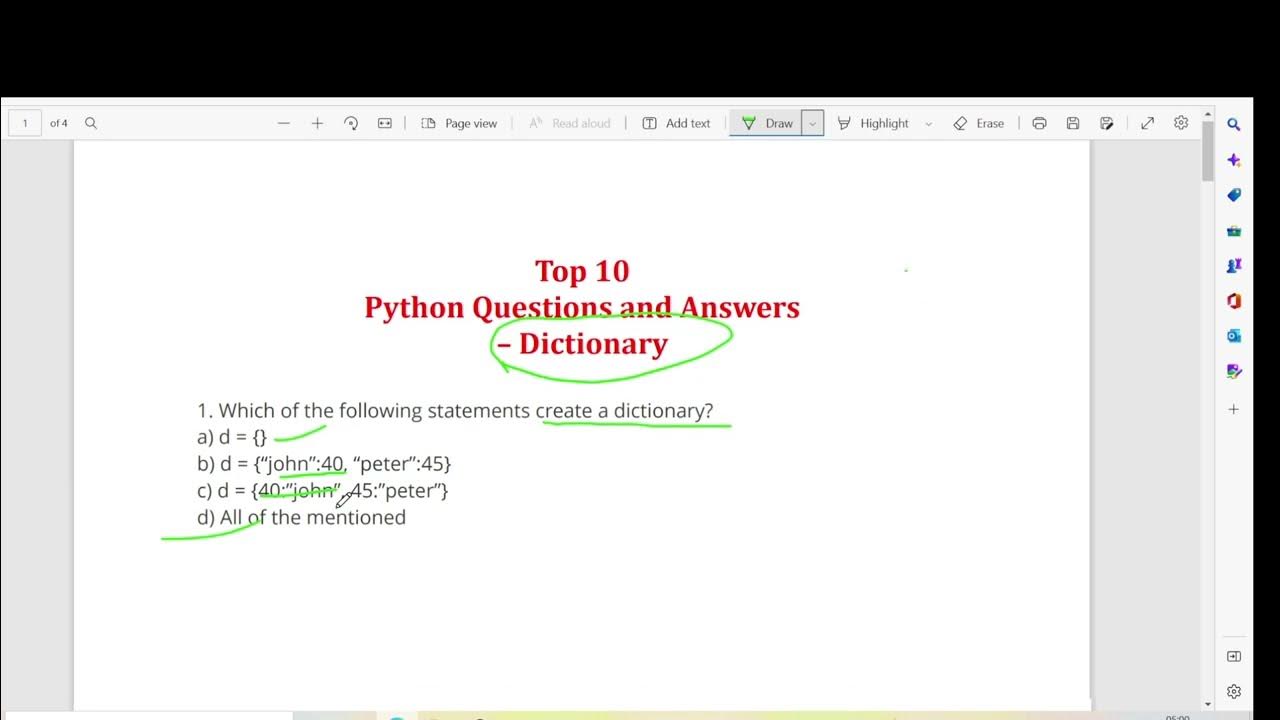1280x720 pixels.
Task: Zoom in with the plus button
Action: pos(317,123)
